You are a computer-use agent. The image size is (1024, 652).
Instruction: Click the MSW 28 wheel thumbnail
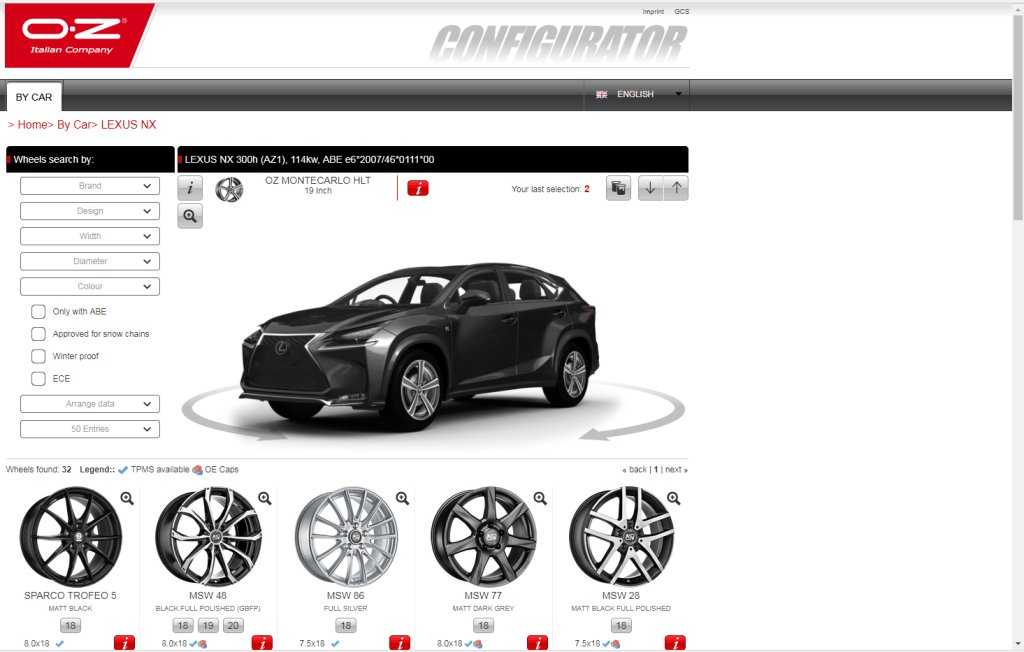(621, 536)
